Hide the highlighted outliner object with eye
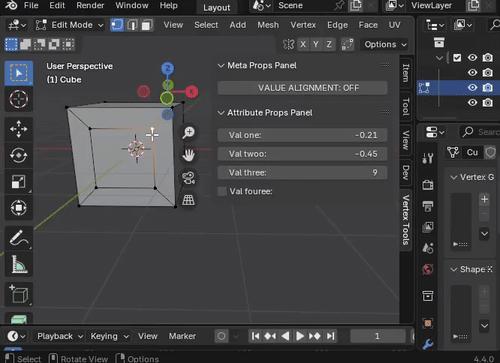The width and height of the screenshot is (500, 363). (472, 88)
